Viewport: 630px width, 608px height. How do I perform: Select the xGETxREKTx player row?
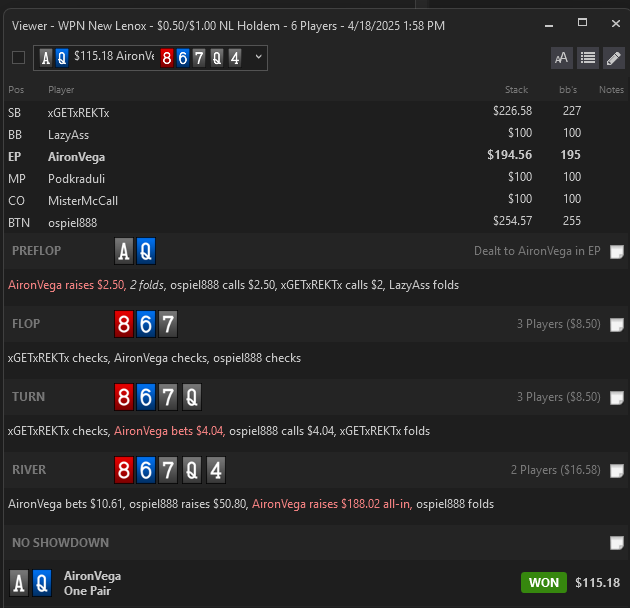(315, 112)
